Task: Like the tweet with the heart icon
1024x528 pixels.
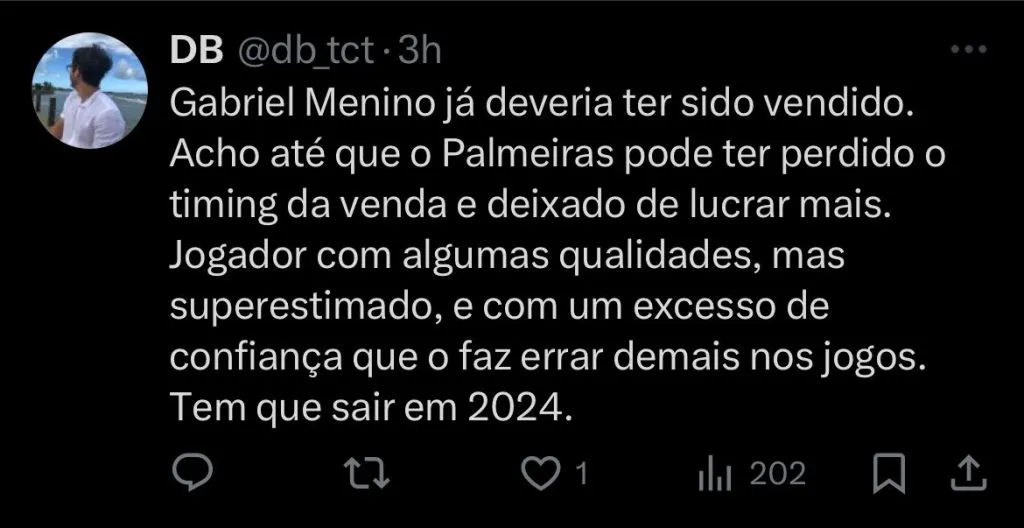Action: (x=545, y=473)
